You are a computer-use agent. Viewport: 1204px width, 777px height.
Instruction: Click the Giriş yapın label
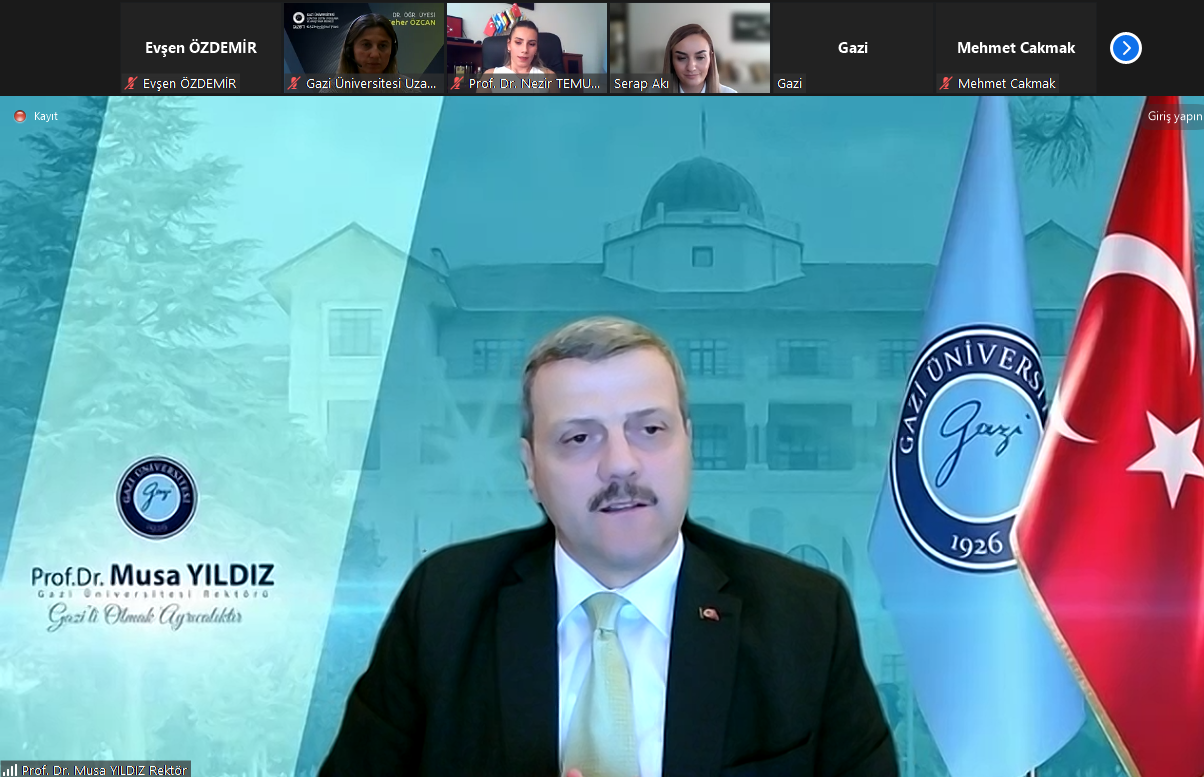[1175, 117]
